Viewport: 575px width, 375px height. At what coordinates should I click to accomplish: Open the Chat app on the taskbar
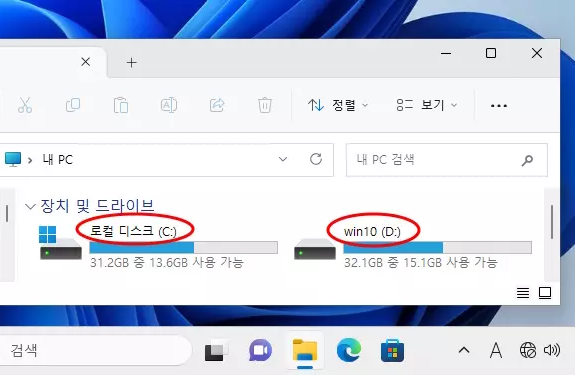[260, 350]
